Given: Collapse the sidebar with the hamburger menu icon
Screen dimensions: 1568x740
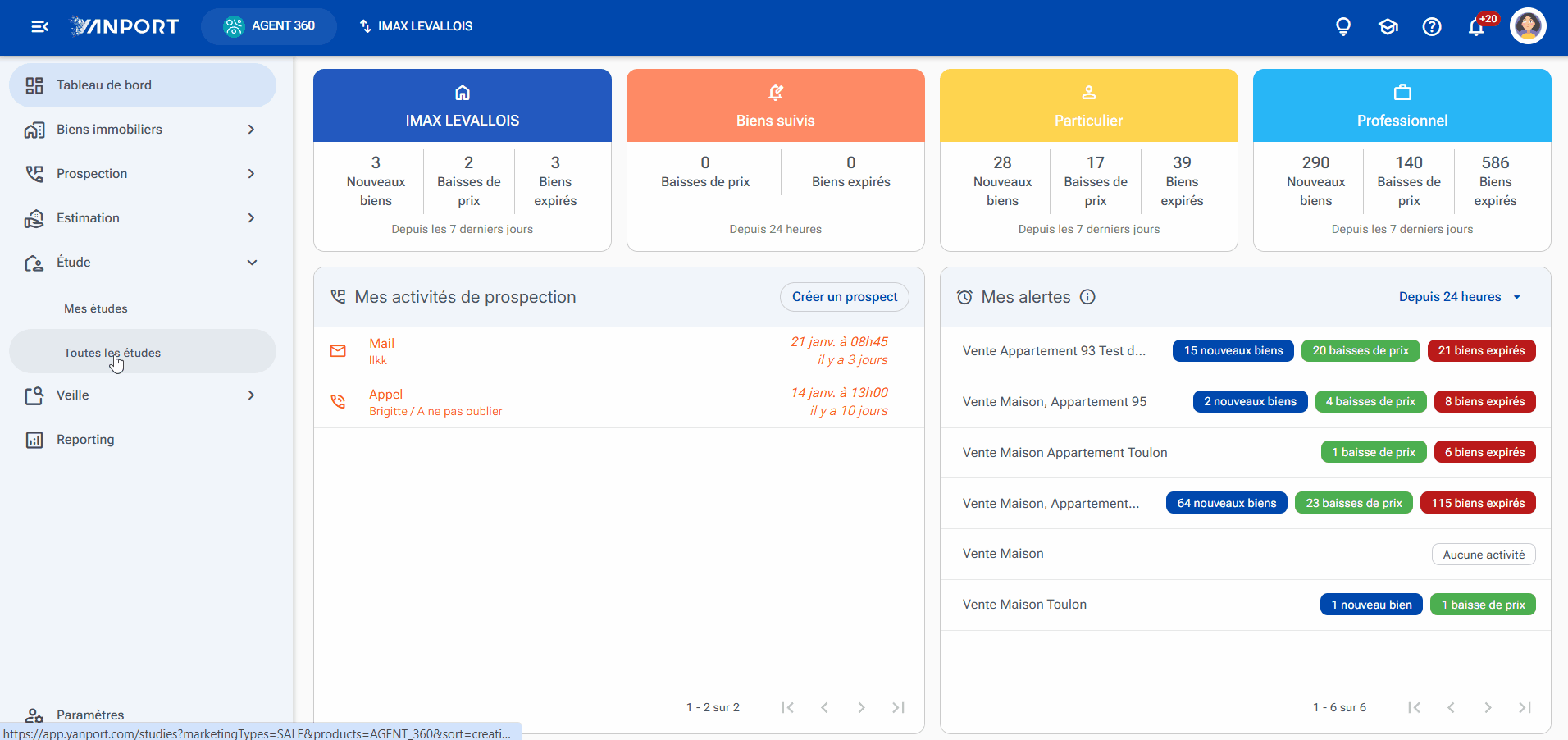Looking at the screenshot, I should point(39,26).
